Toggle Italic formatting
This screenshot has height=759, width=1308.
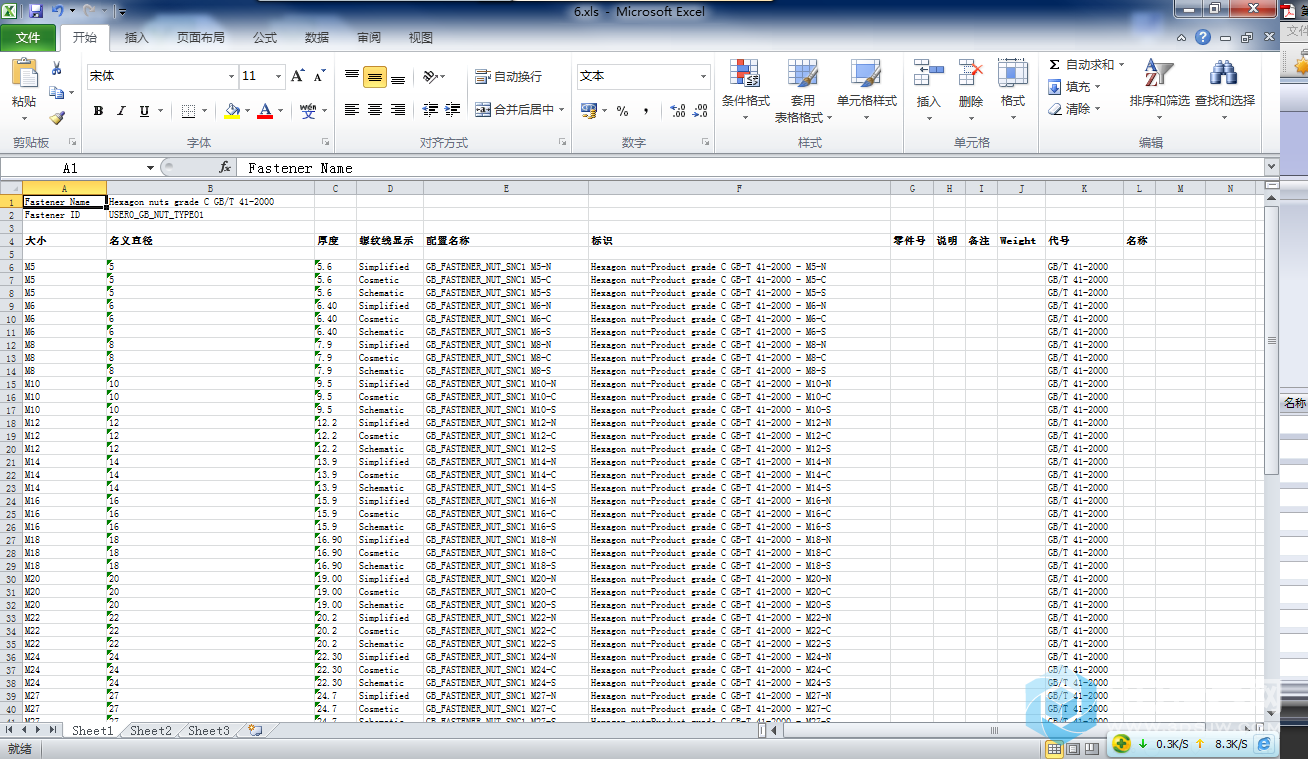click(x=121, y=111)
